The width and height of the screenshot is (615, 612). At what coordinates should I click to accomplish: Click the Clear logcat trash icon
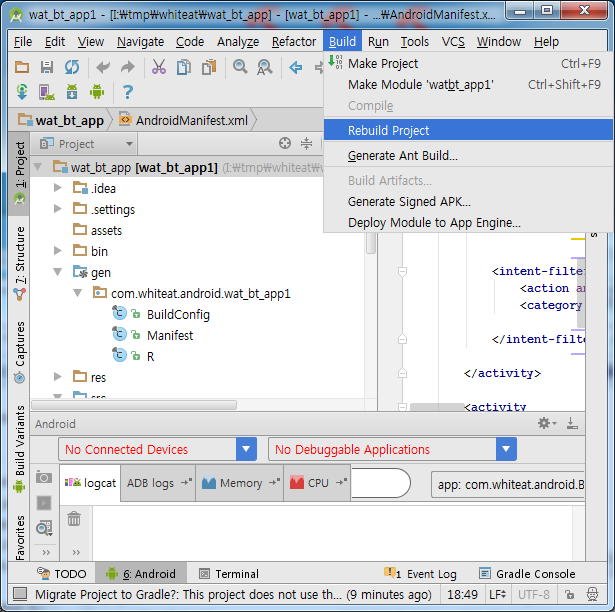click(74, 519)
